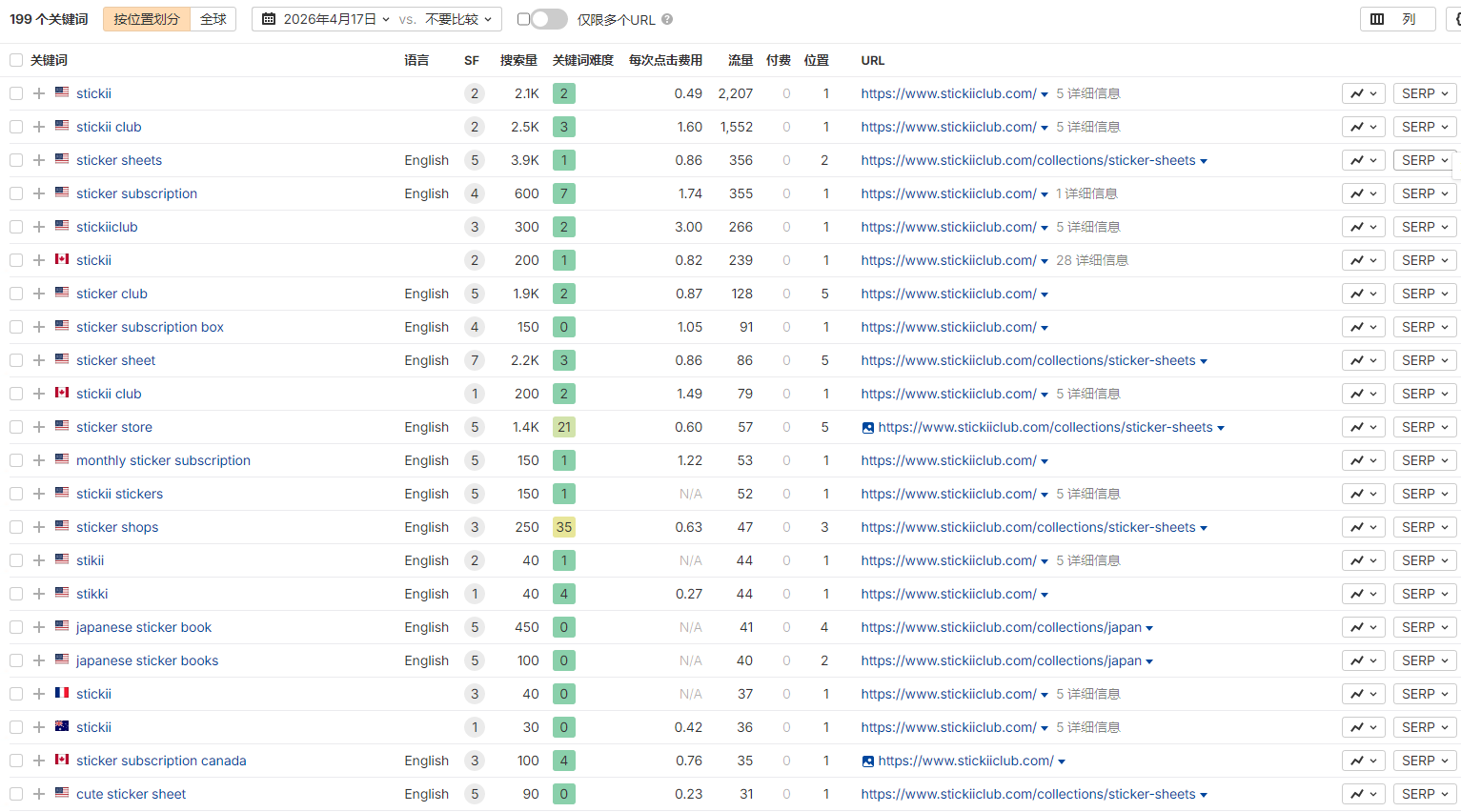
Task: Open trend chart icon for stickiiclub row
Action: [1363, 227]
